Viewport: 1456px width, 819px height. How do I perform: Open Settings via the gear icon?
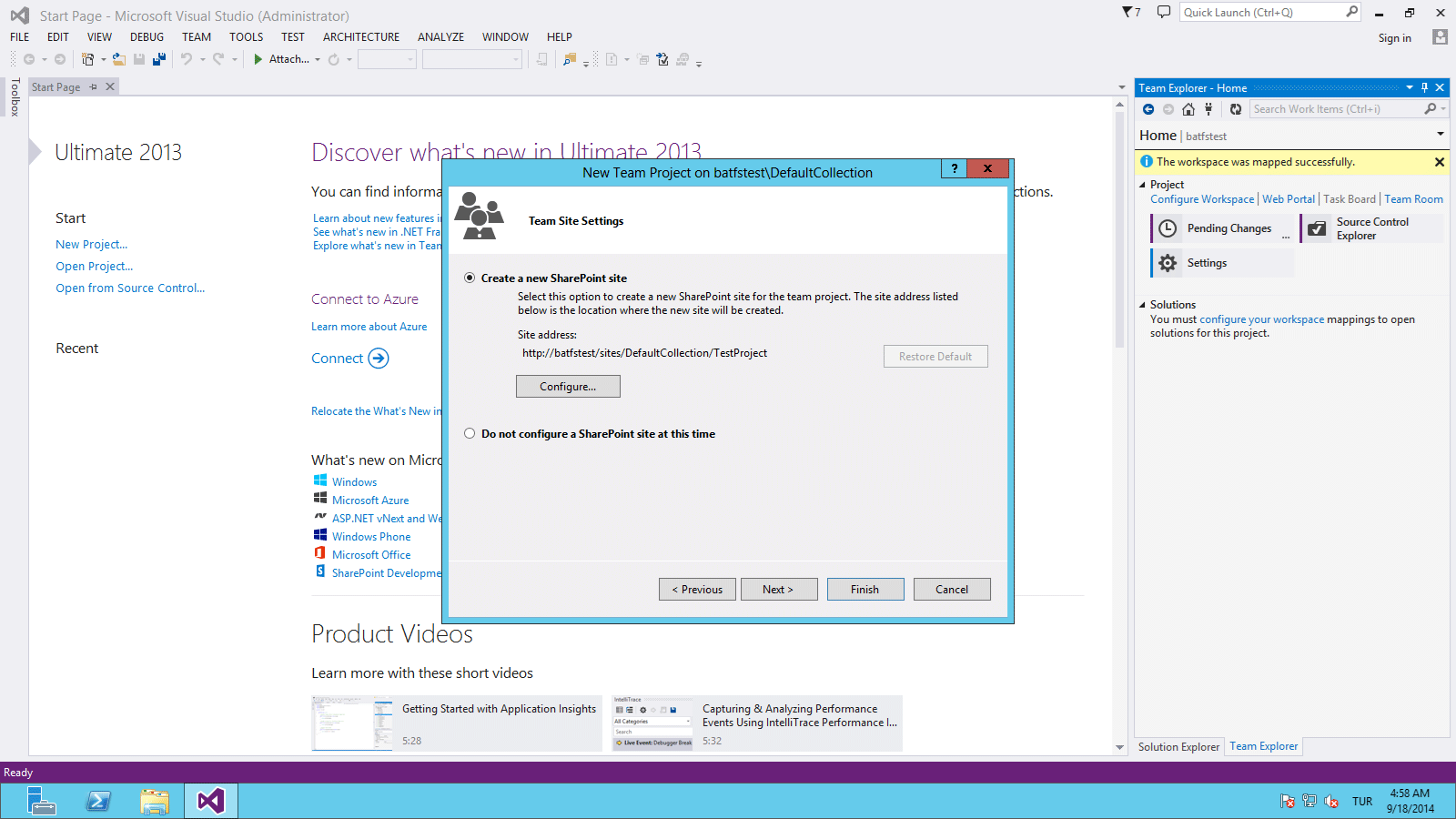tap(1167, 262)
